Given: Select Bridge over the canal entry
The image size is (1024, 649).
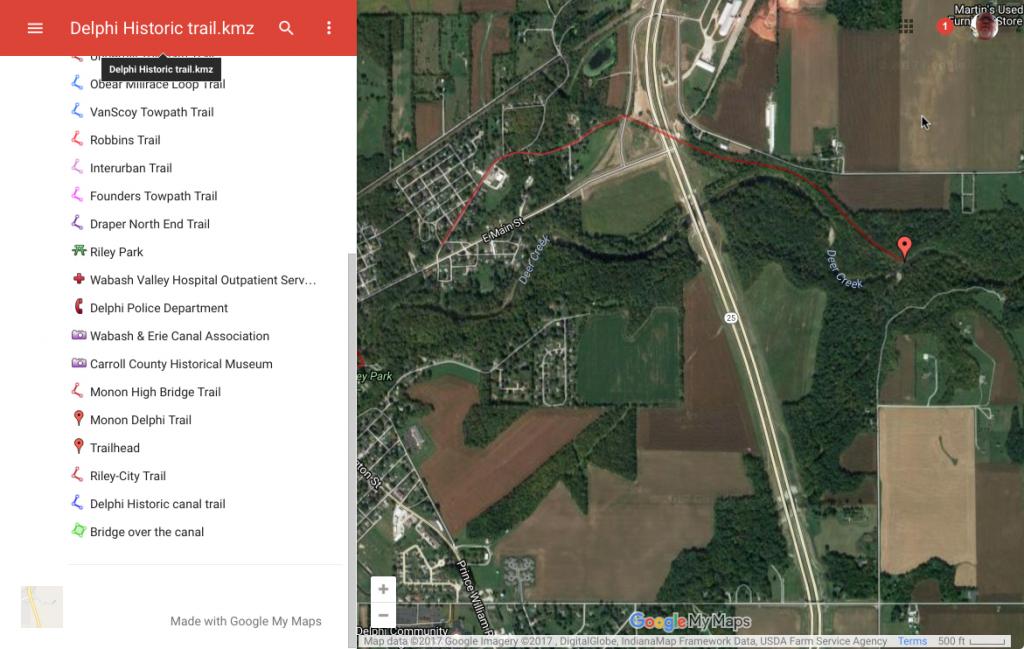Looking at the screenshot, I should [146, 532].
